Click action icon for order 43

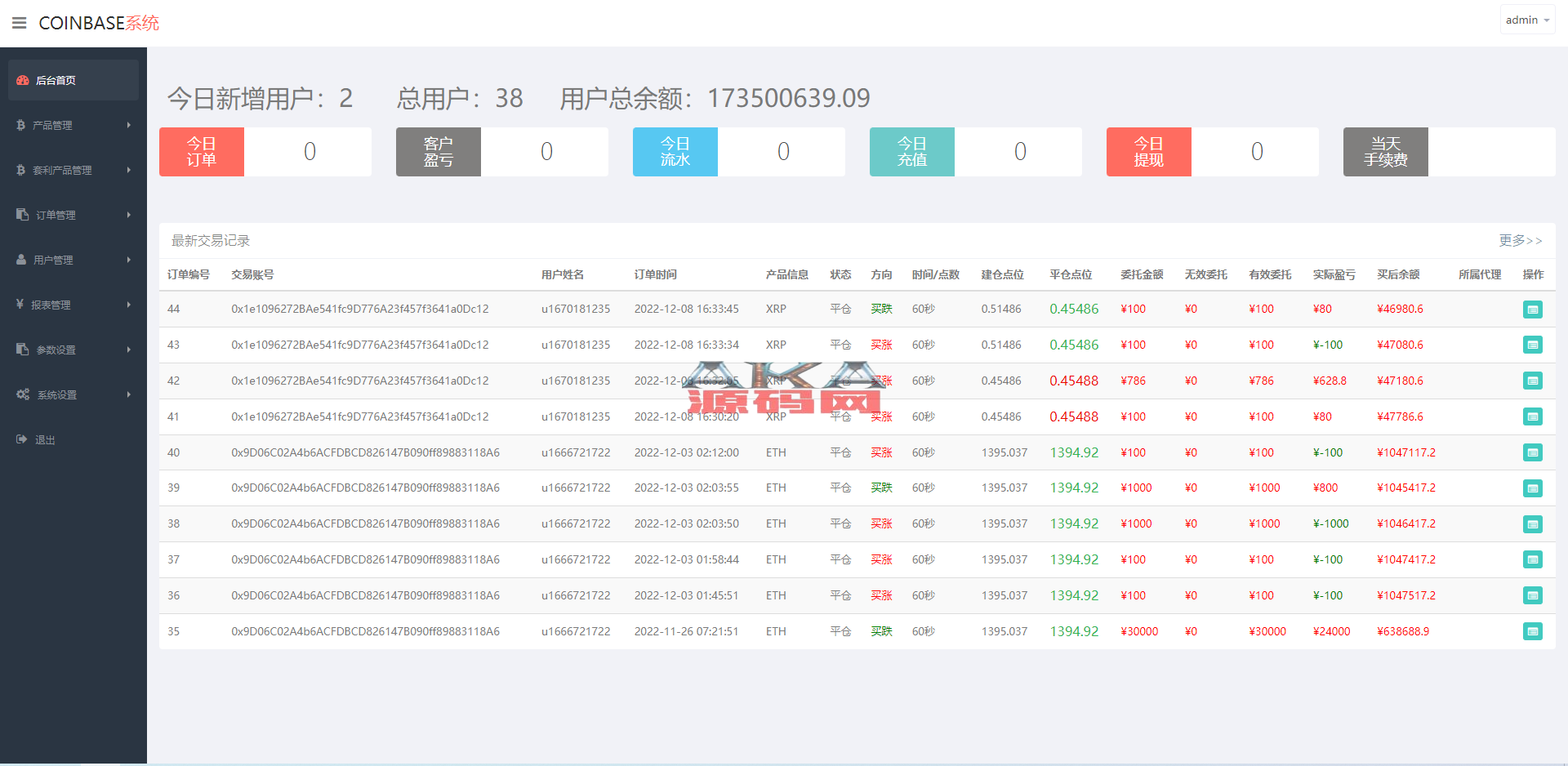(1532, 345)
